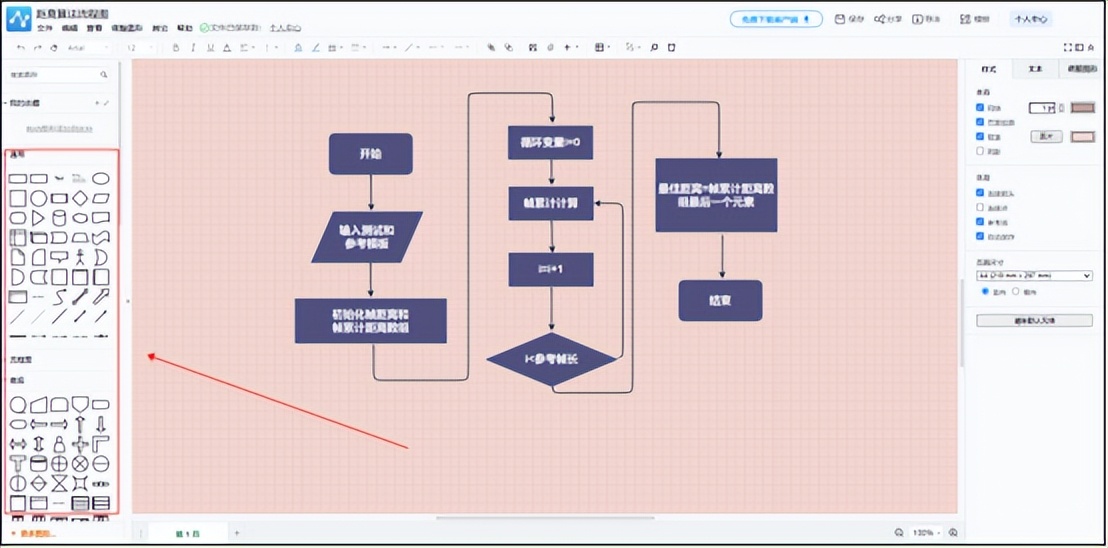
Task: Click the send to back icon
Action: click(508, 48)
